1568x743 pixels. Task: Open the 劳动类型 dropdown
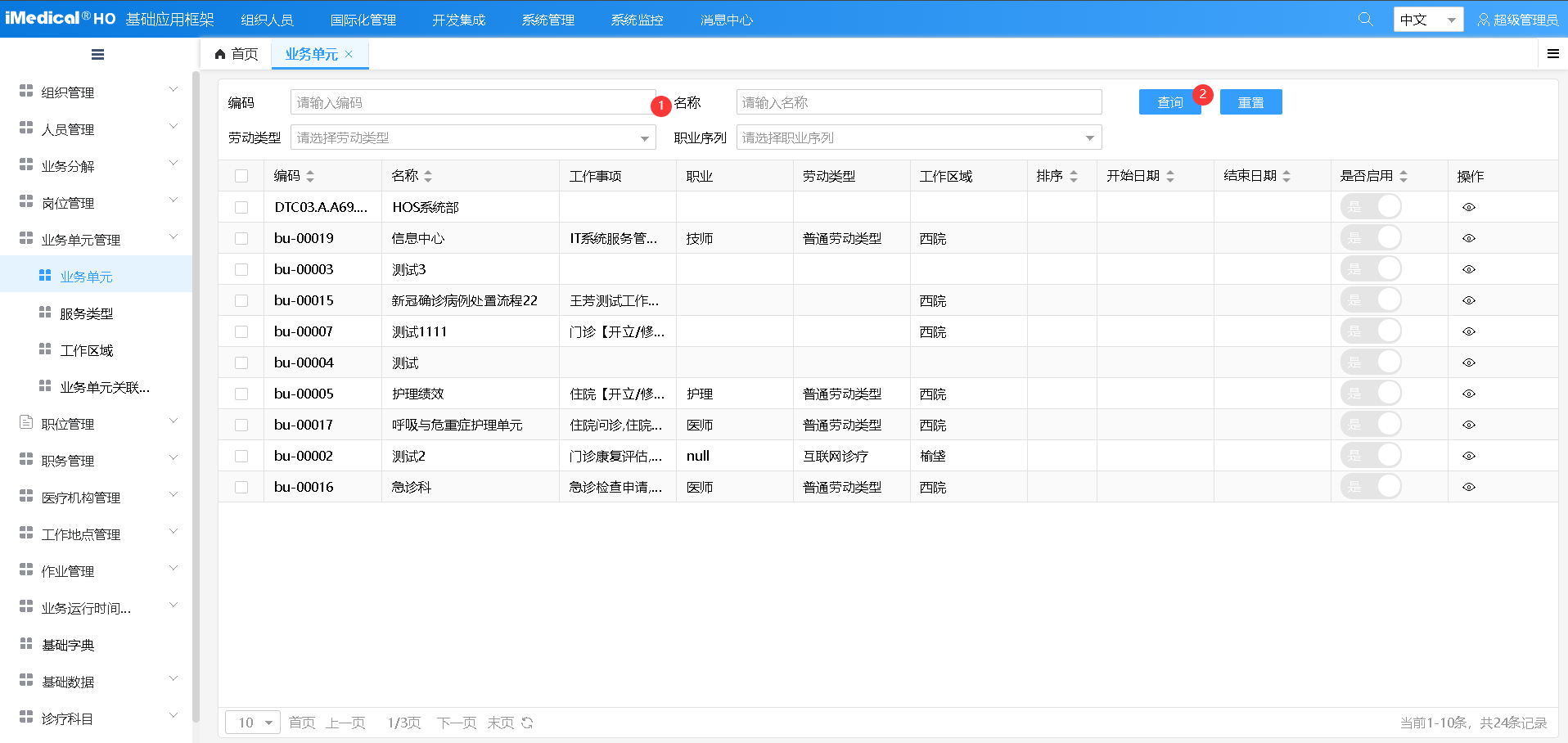coord(473,137)
